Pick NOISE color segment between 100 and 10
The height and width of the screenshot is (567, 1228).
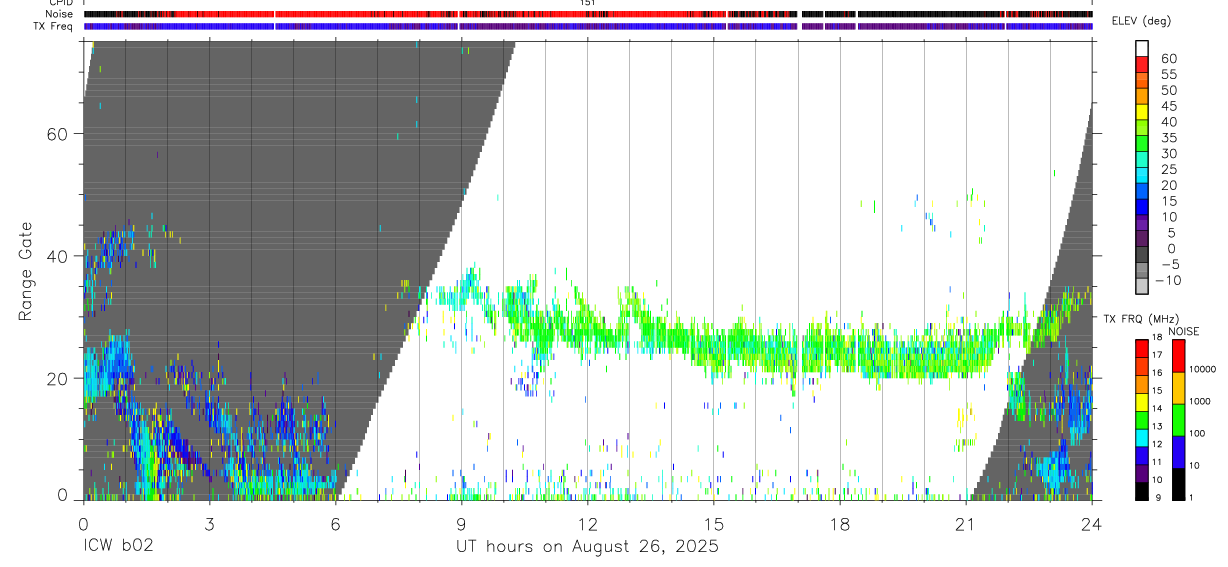(x=1177, y=451)
